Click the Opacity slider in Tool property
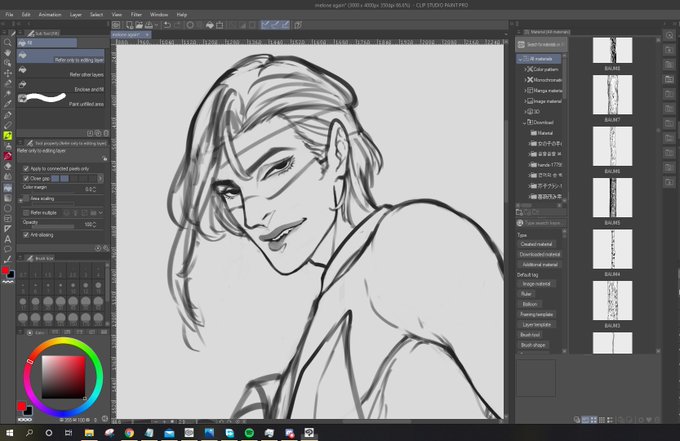680x441 pixels. click(53, 226)
